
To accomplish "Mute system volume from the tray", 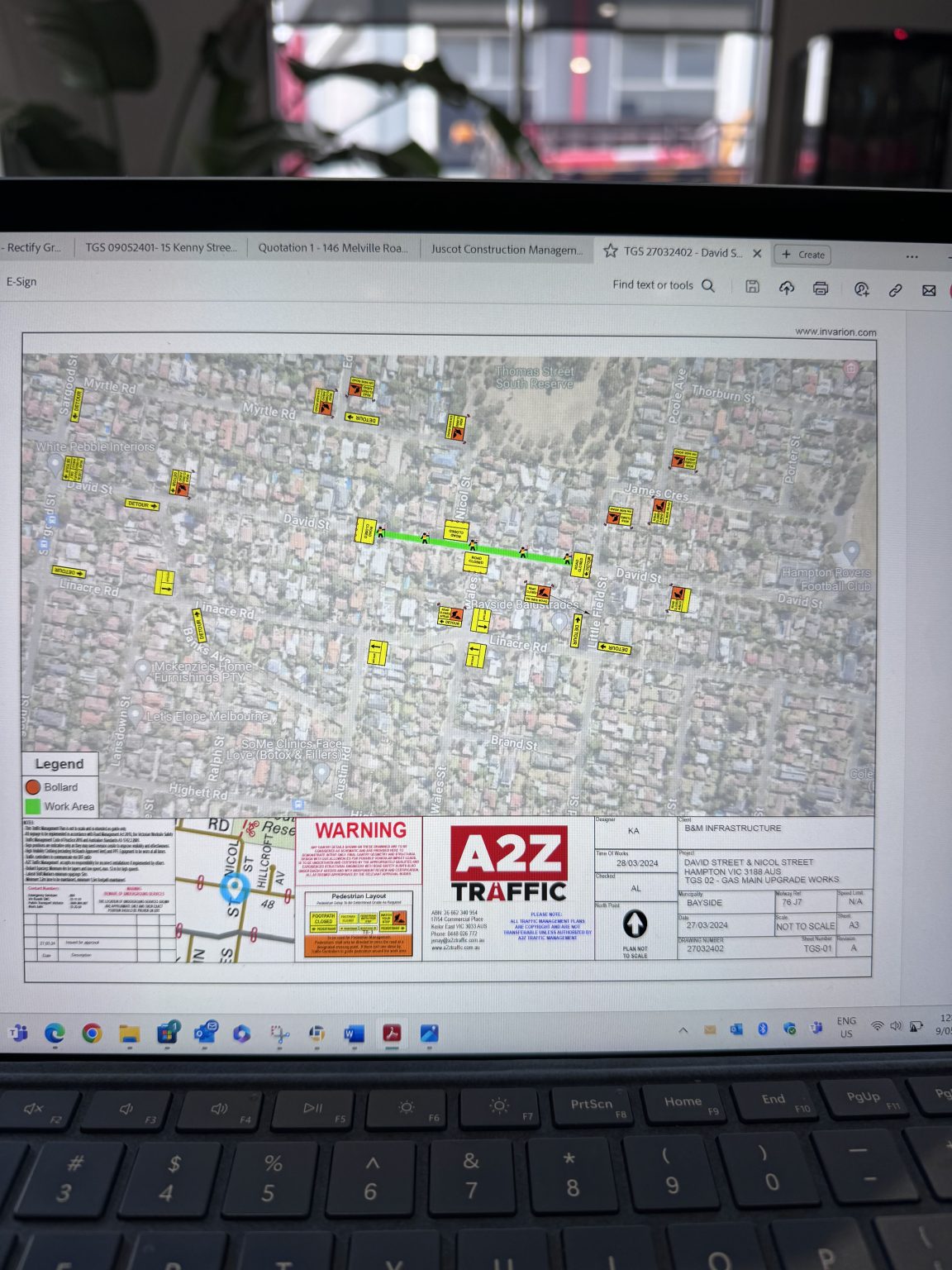I will (x=895, y=1028).
